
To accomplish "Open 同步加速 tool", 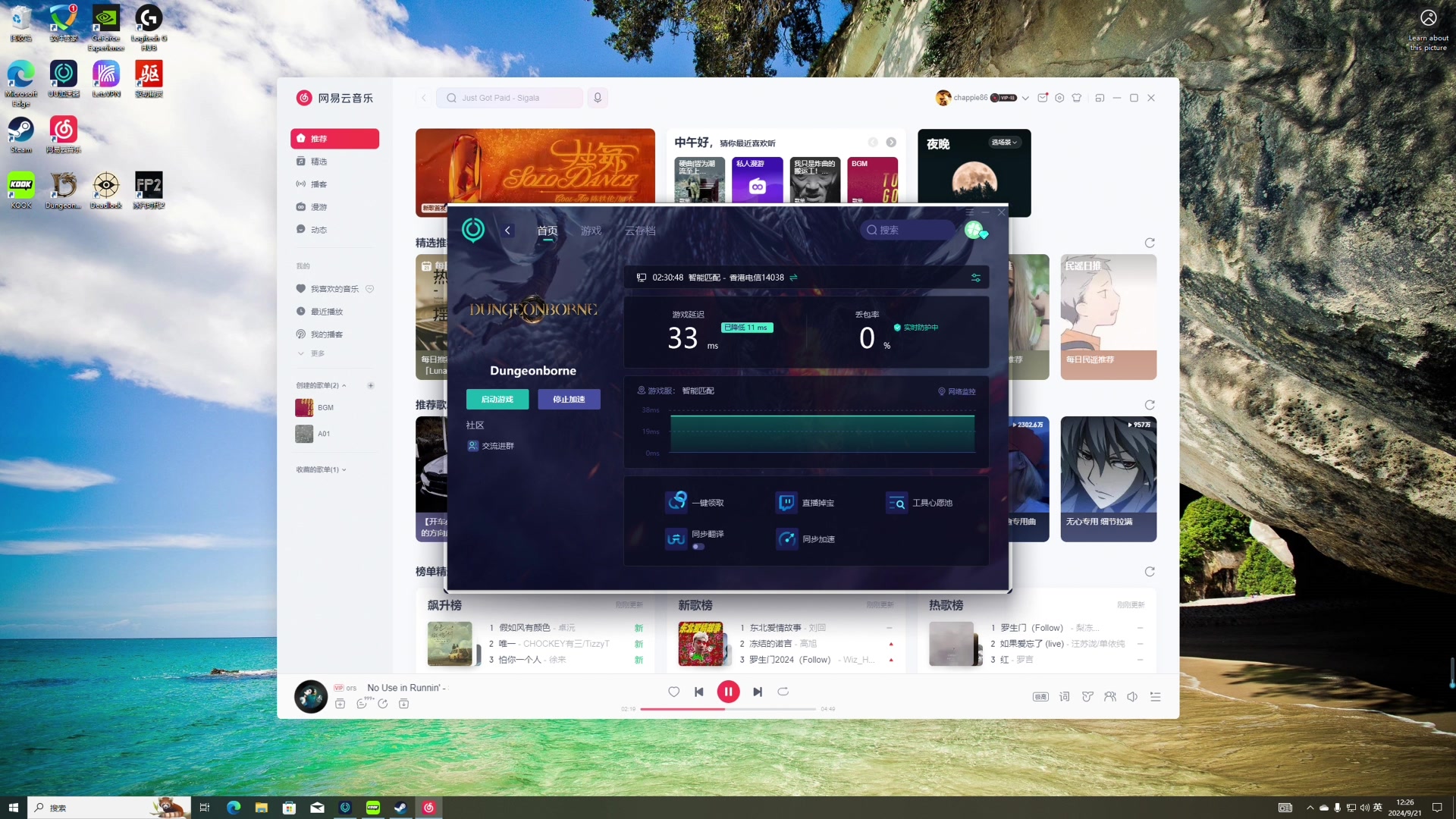I will click(805, 538).
